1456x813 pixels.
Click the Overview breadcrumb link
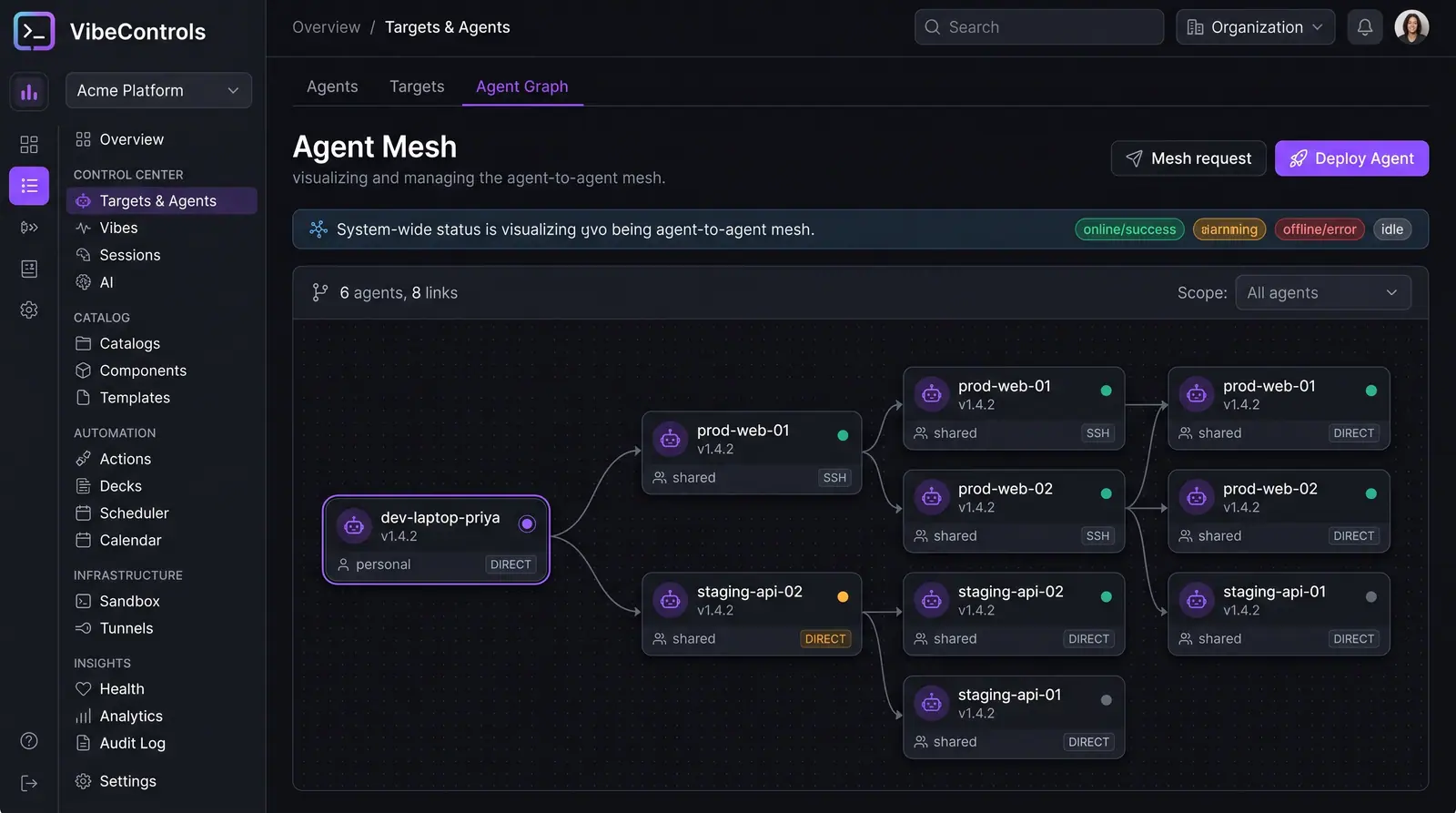point(326,27)
